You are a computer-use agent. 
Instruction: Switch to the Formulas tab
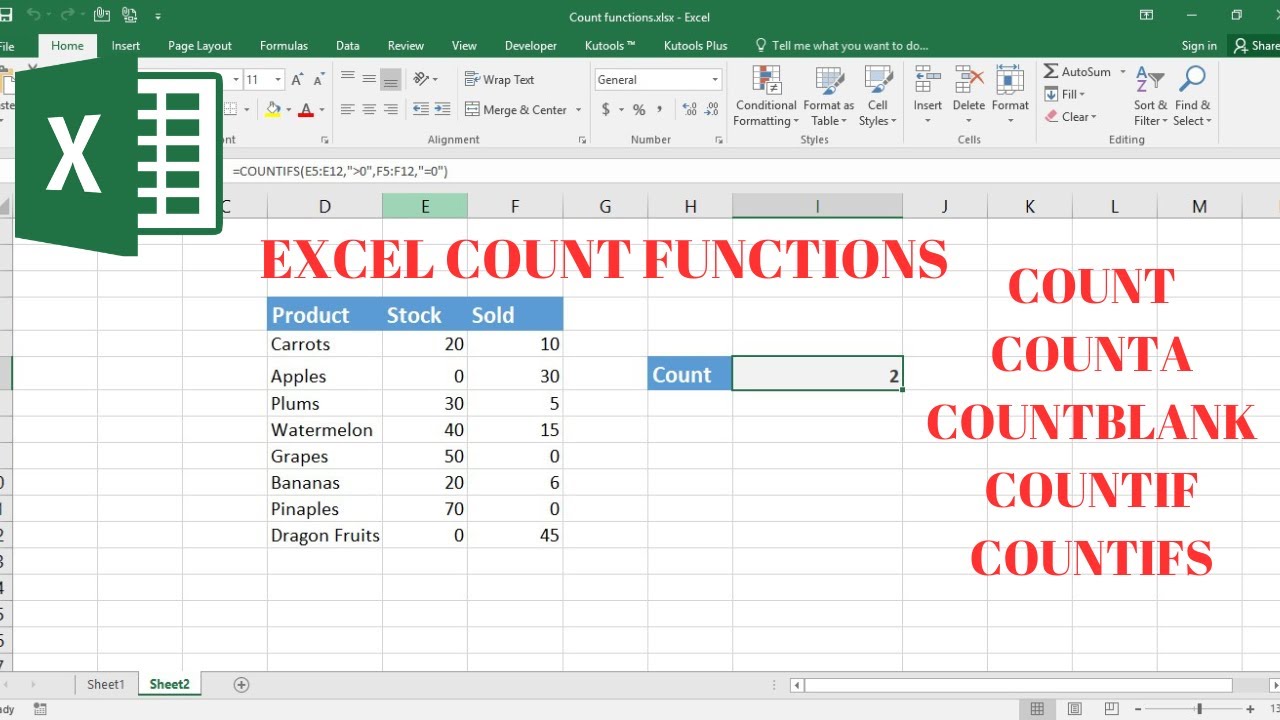[x=284, y=46]
